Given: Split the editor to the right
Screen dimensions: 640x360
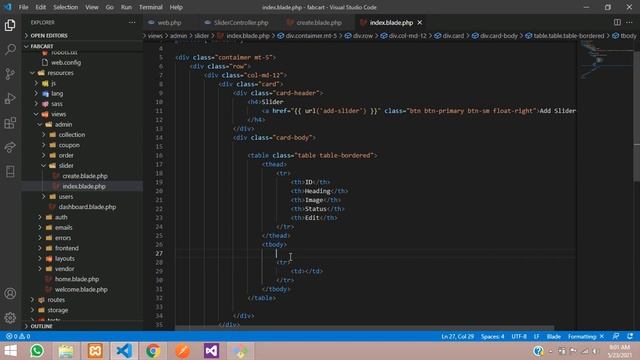Looking at the screenshot, I should [617, 22].
